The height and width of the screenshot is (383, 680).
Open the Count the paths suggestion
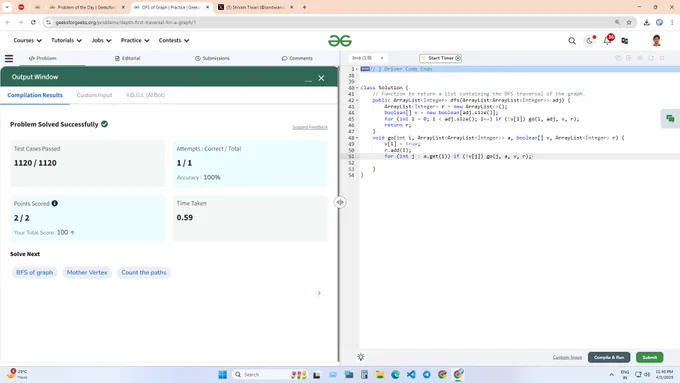click(x=144, y=272)
